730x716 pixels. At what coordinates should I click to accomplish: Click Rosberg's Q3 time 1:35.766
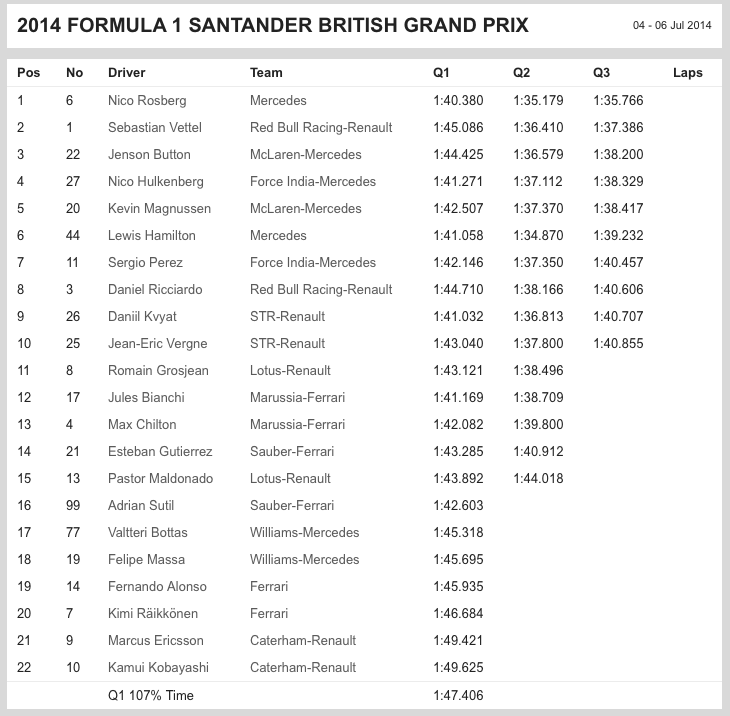[617, 101]
